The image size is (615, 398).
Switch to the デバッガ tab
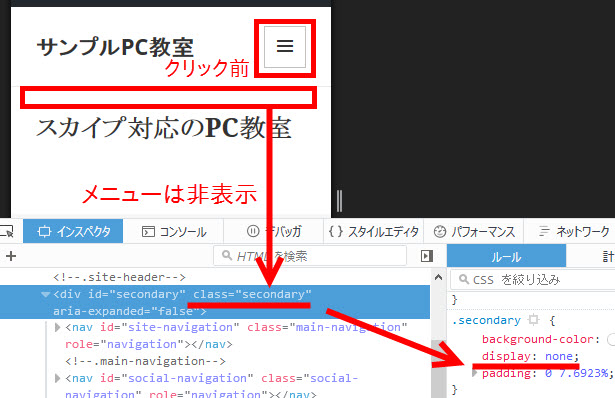274,231
